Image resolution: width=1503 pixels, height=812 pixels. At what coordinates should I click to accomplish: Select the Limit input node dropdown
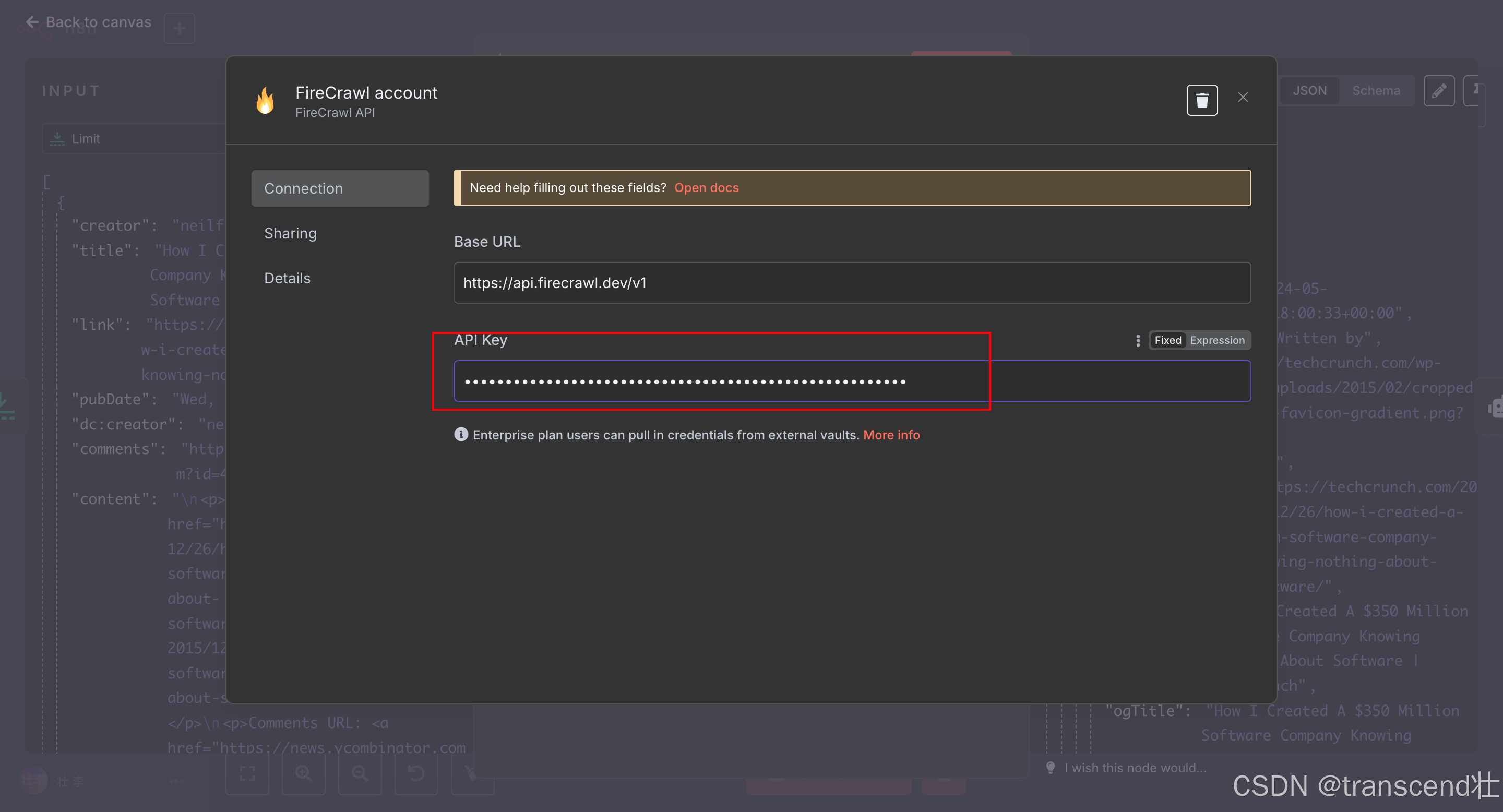coord(134,139)
